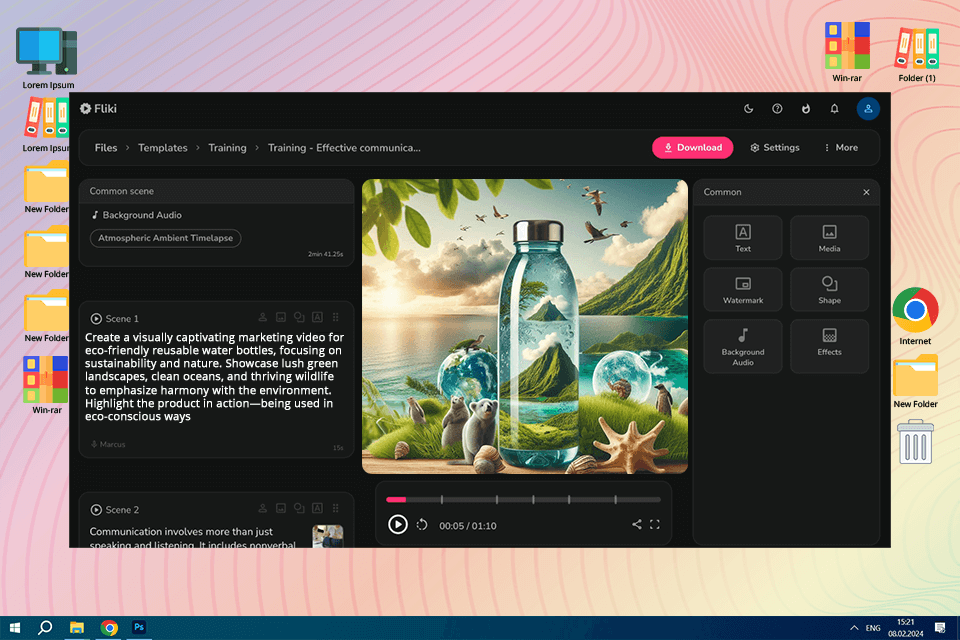960x640 pixels.
Task: Open the help question mark icon
Action: tap(777, 108)
